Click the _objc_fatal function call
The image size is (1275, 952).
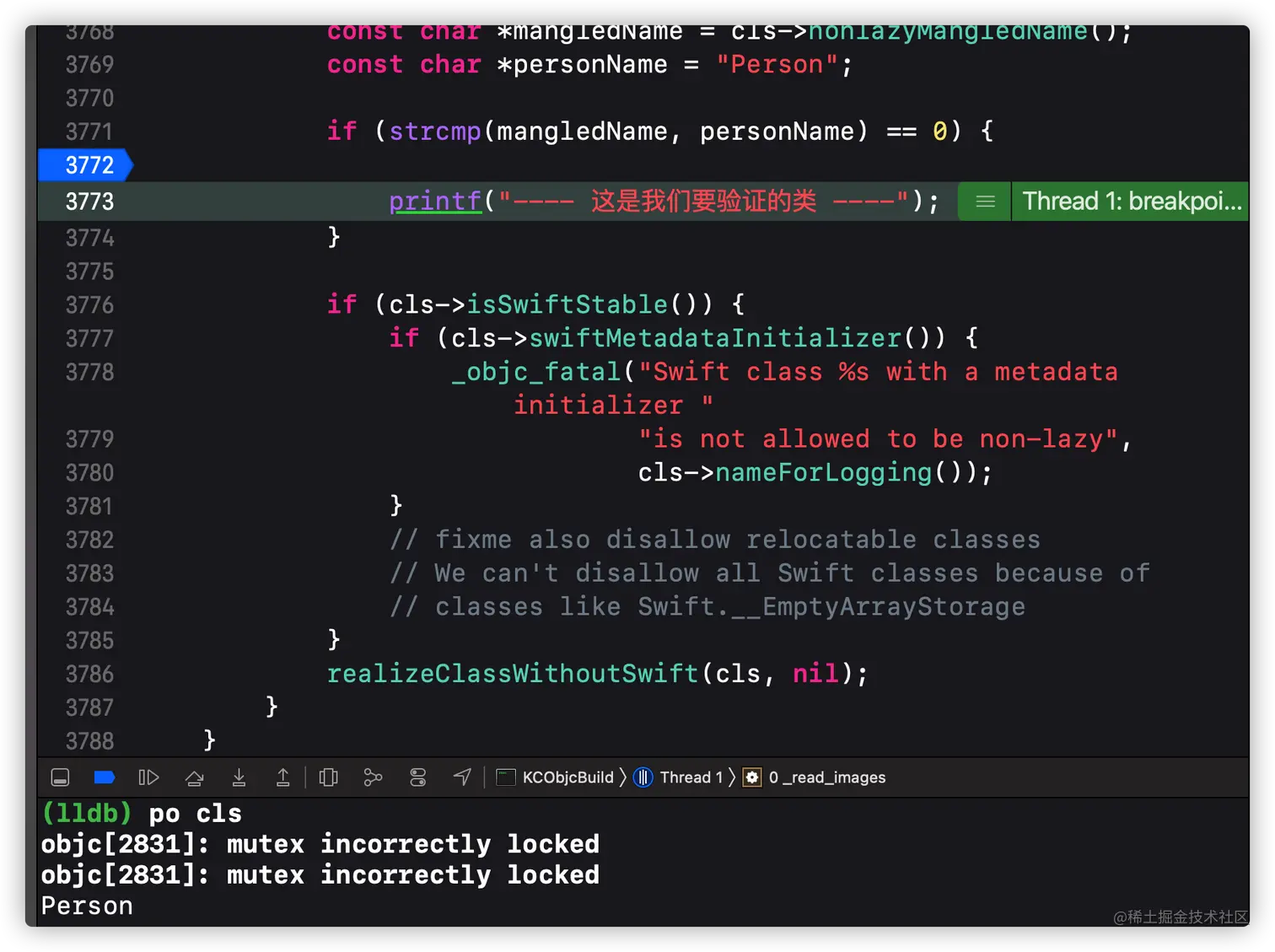pyautogui.click(x=536, y=372)
